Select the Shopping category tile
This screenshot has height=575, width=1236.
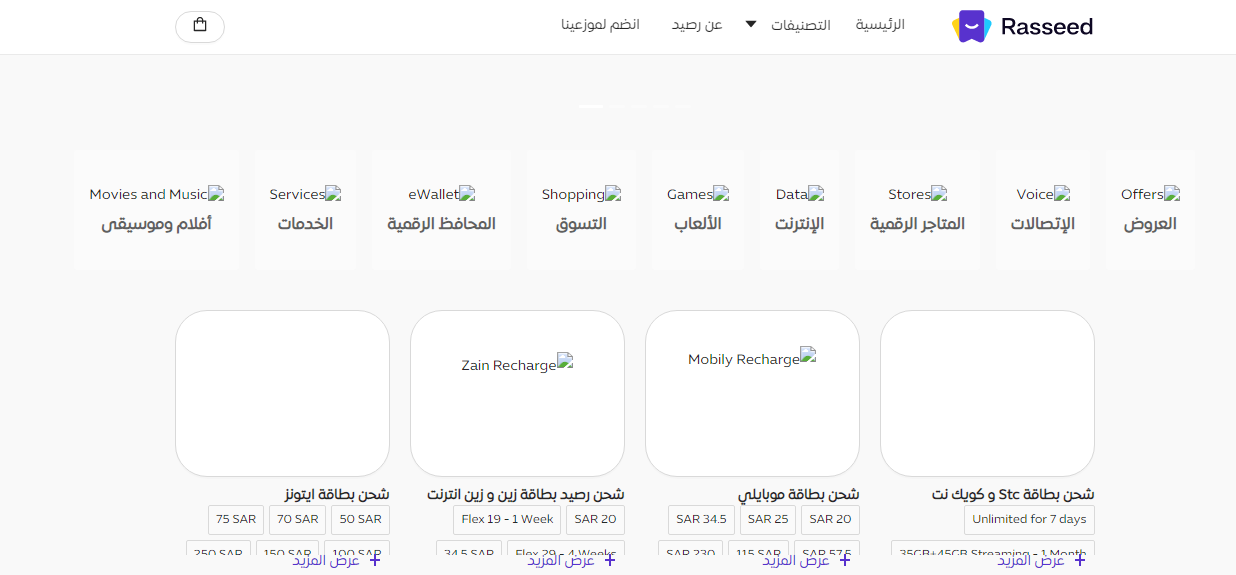tap(581, 210)
